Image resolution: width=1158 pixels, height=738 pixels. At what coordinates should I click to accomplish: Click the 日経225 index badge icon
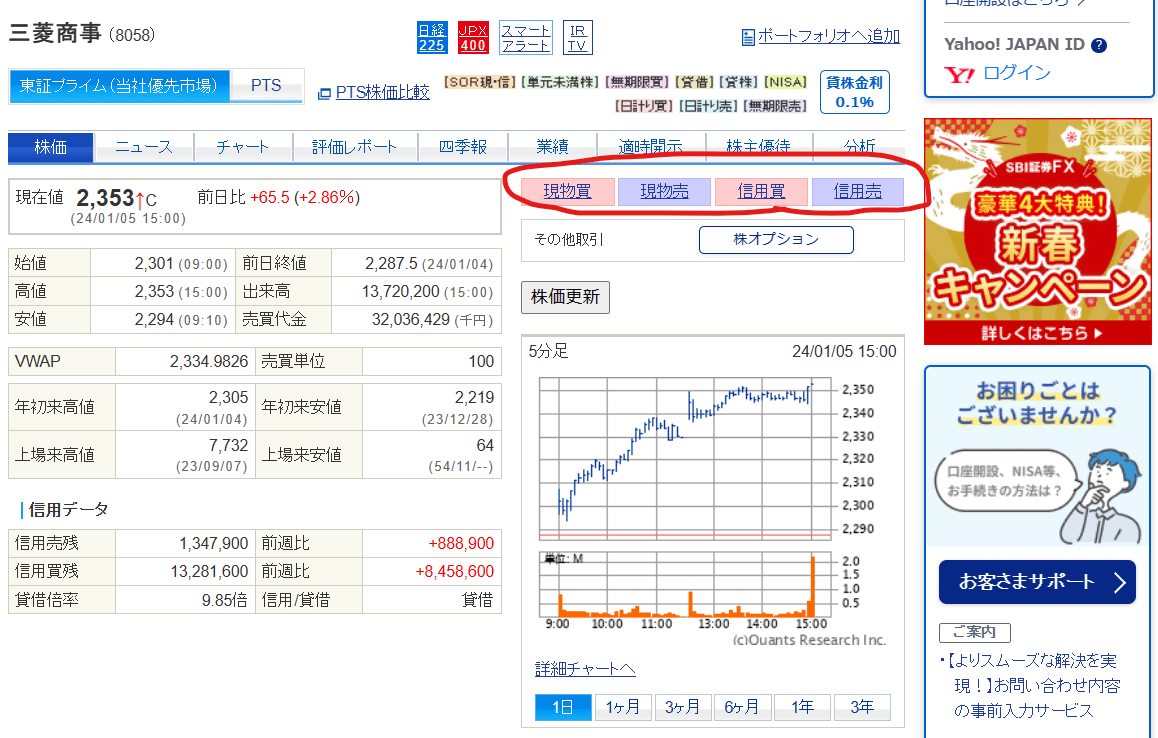[x=432, y=36]
